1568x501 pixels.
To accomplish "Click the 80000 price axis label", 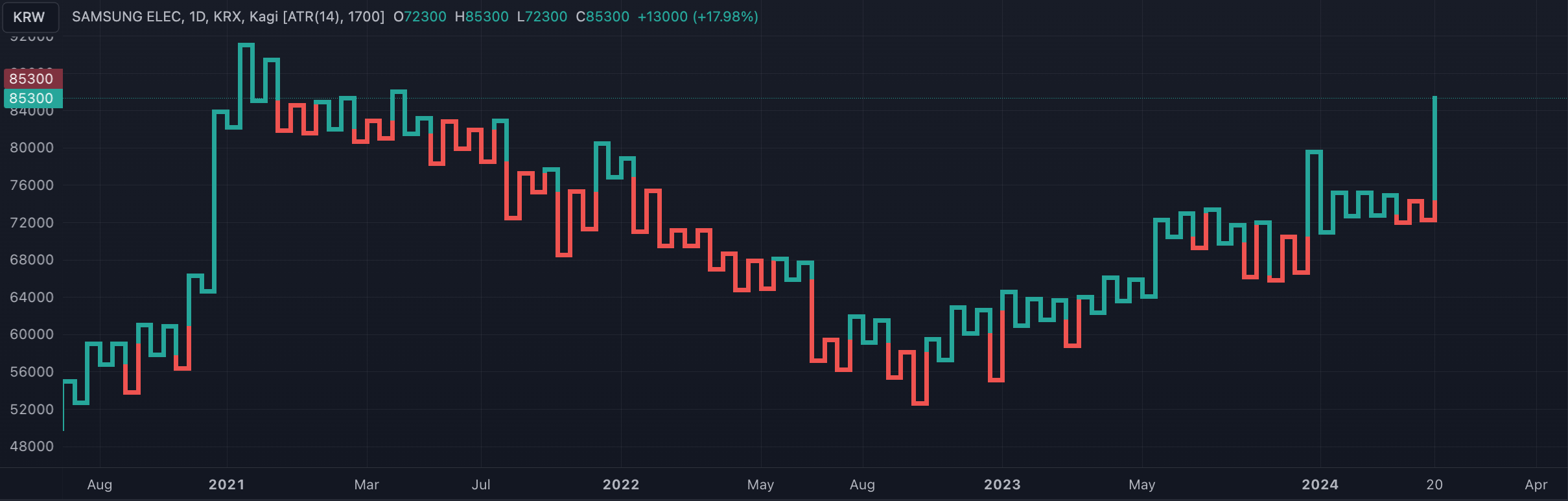I will click(32, 148).
